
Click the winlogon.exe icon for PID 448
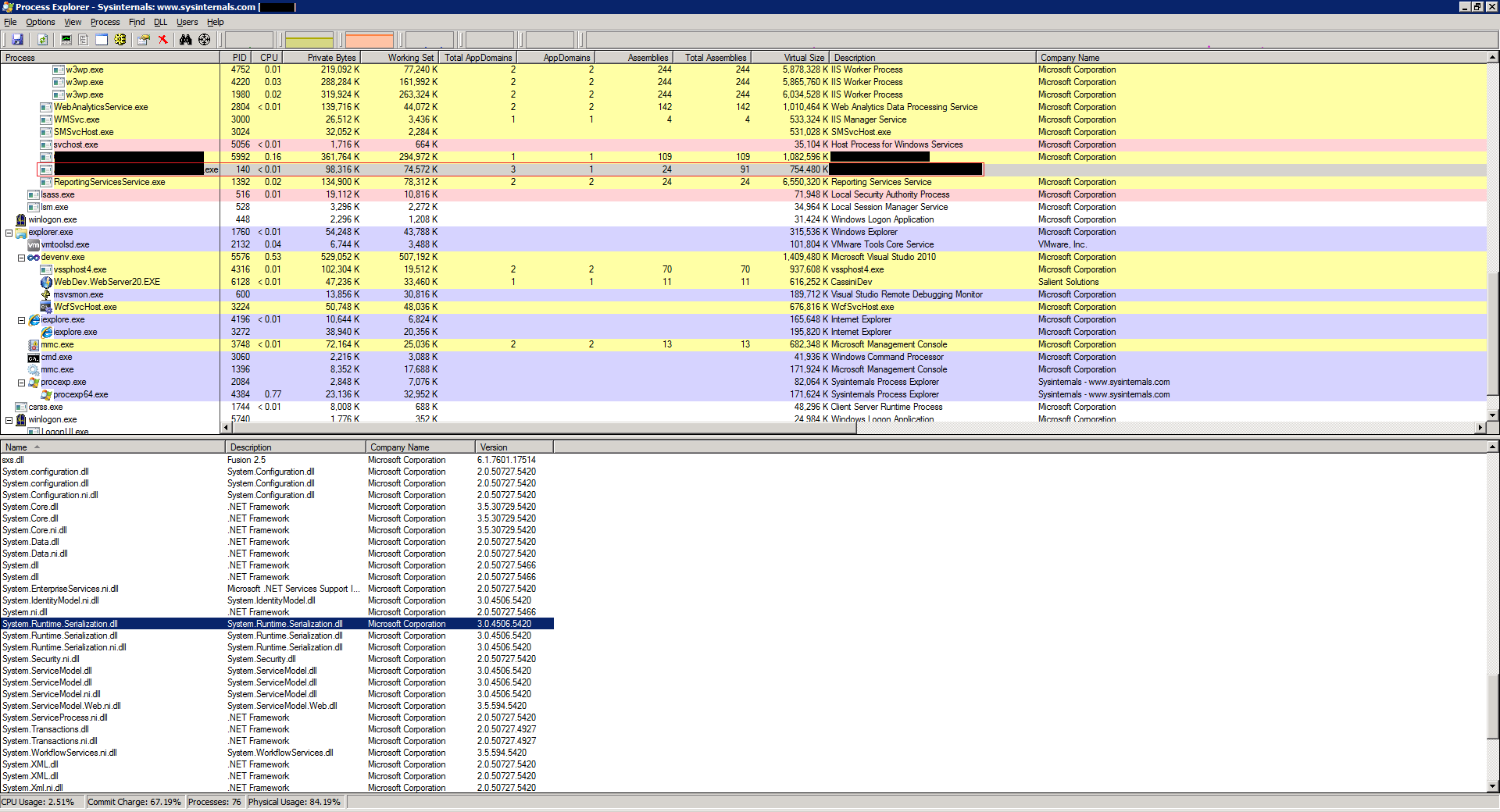click(21, 219)
